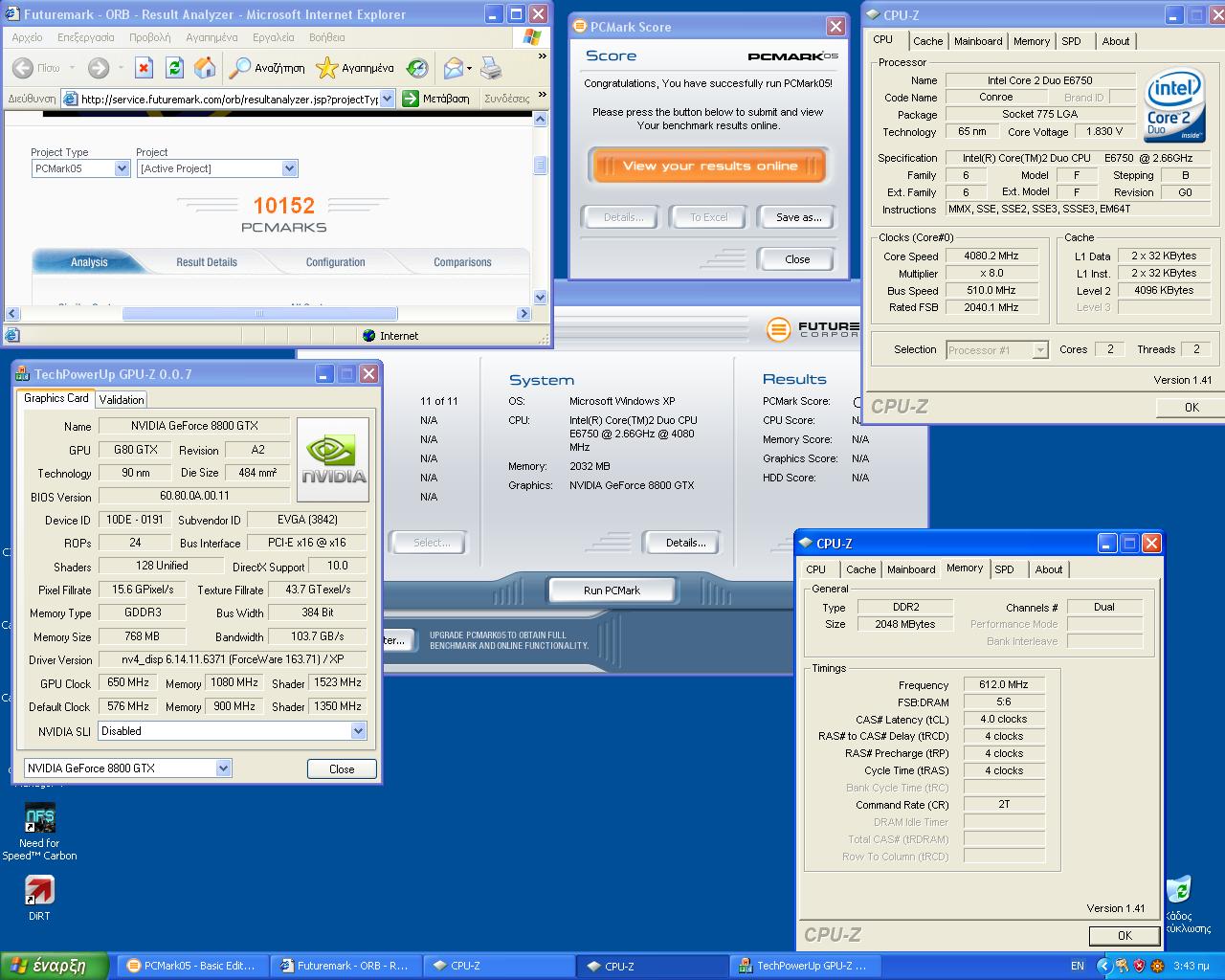The width and height of the screenshot is (1225, 980).
Task: Click the IE Forward arrow icon
Action: coord(98,68)
